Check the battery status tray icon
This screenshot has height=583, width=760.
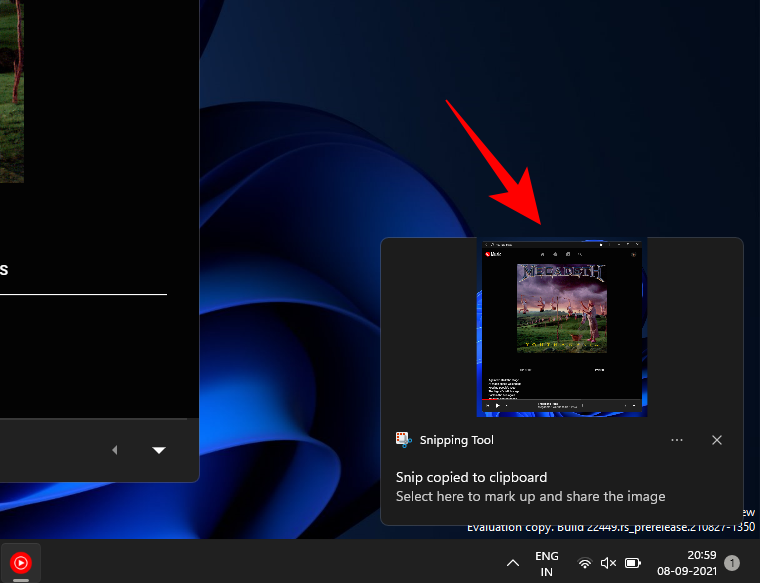(633, 563)
